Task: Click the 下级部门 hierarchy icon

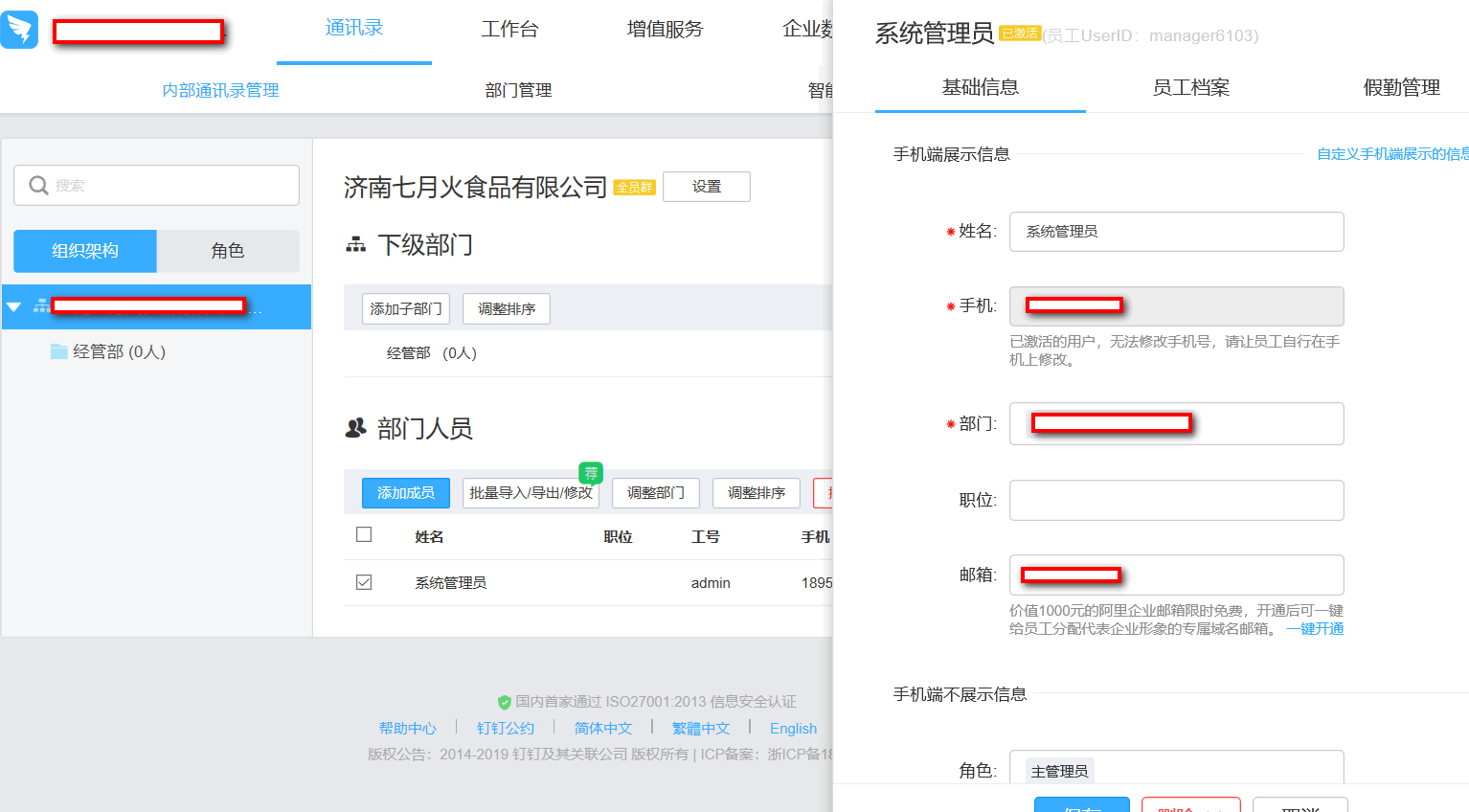Action: tap(355, 245)
